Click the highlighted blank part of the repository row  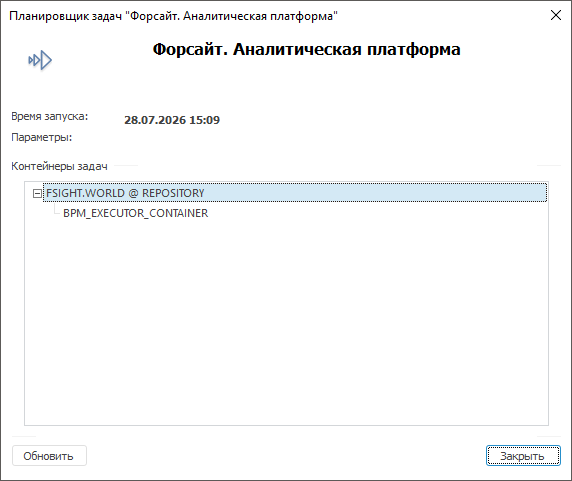[x=375, y=193]
